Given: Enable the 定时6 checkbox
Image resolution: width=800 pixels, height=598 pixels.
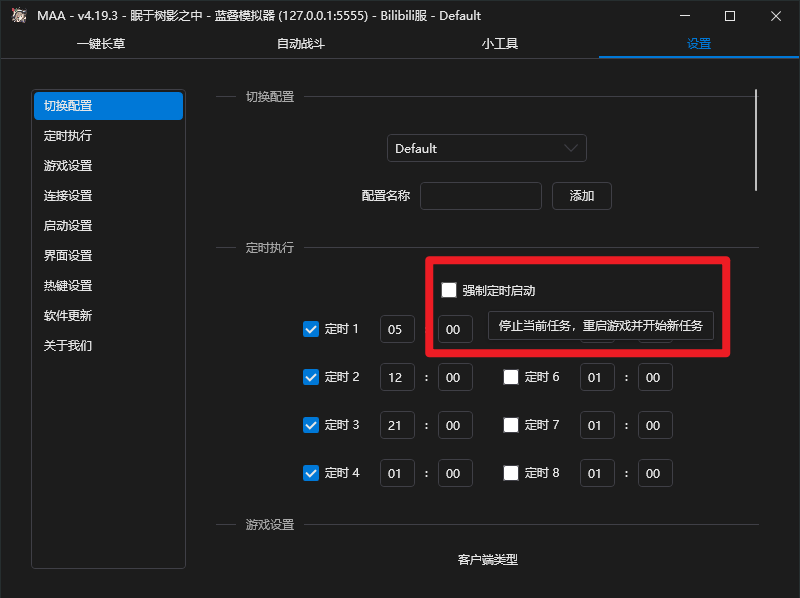Looking at the screenshot, I should [x=511, y=377].
